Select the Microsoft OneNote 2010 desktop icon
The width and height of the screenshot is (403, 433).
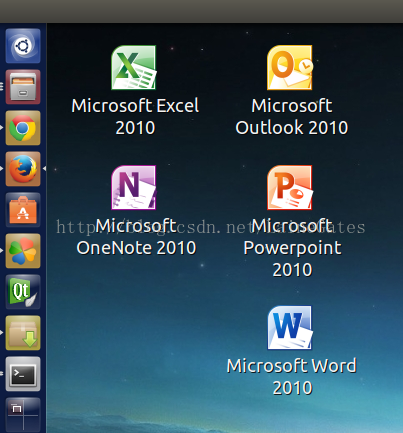pos(134,188)
